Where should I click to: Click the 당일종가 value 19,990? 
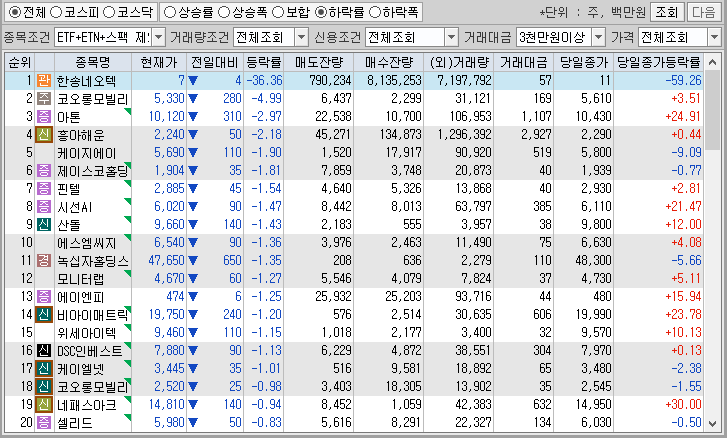593,315
